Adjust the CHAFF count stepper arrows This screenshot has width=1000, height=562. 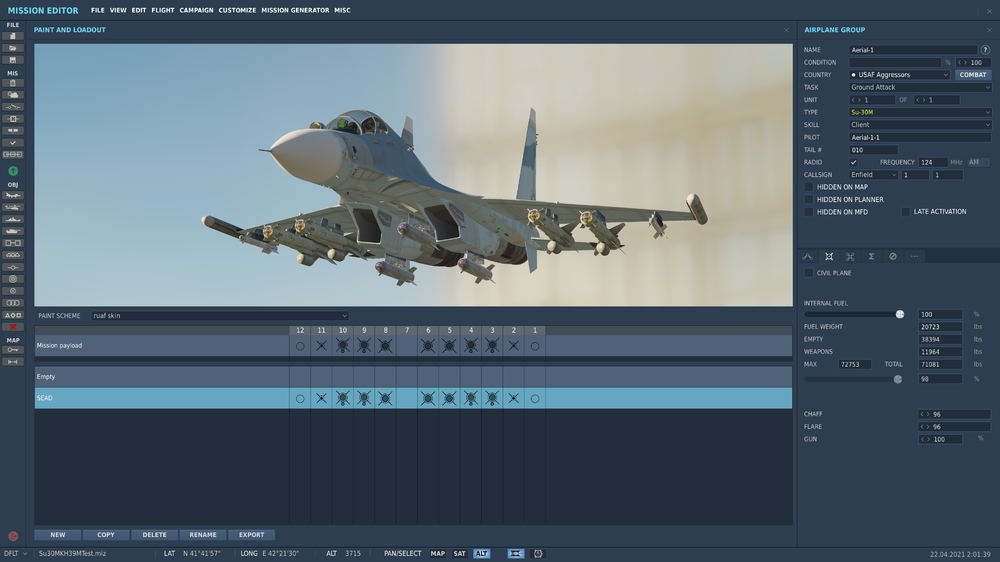925,414
